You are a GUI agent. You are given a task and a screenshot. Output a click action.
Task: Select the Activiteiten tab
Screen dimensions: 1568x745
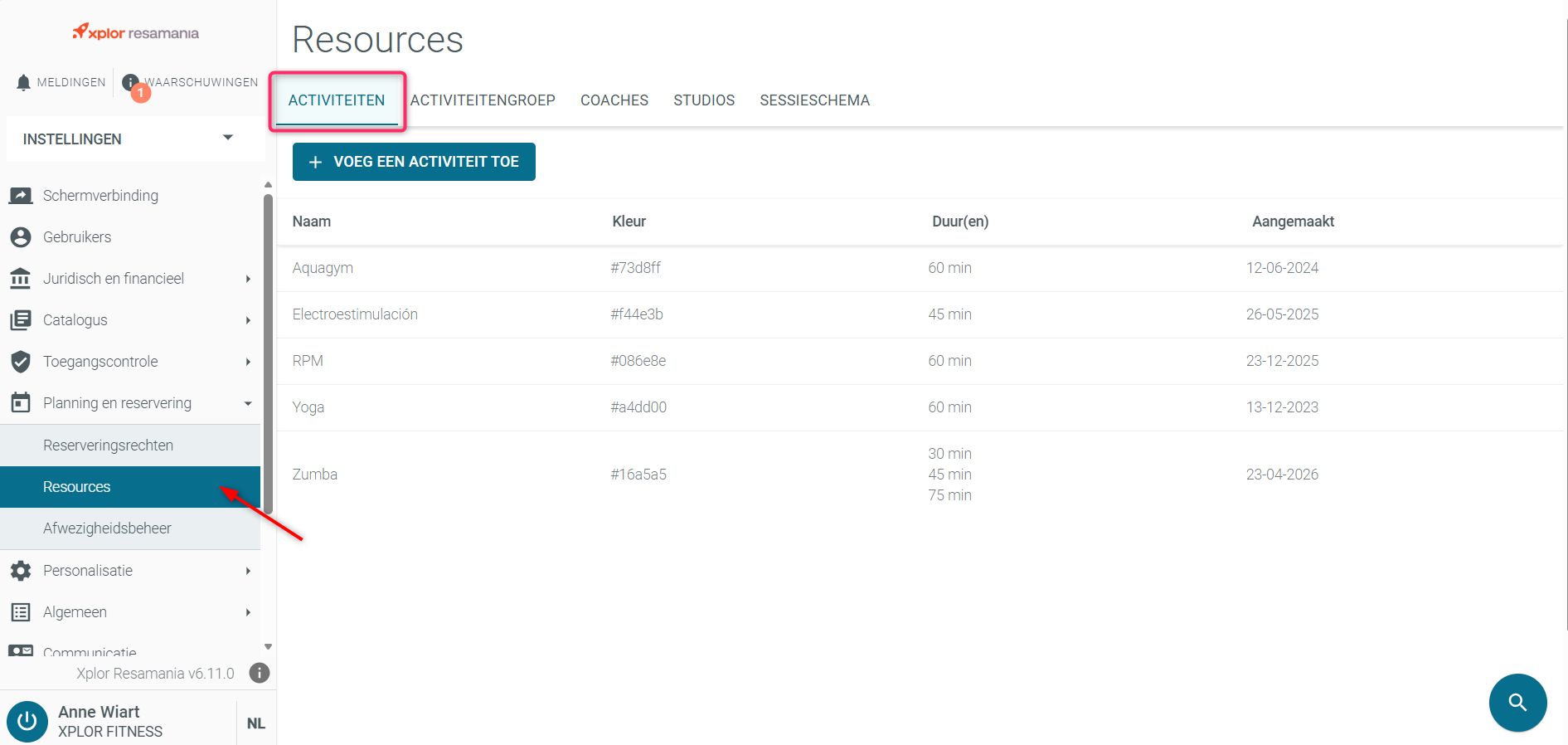point(337,100)
